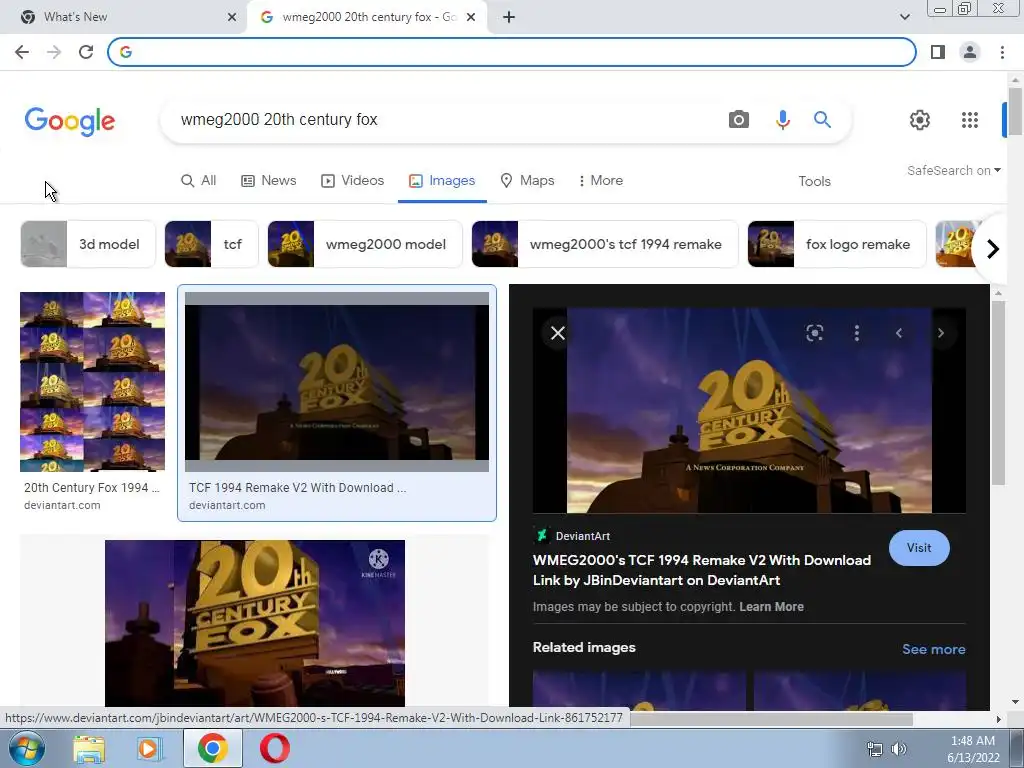This screenshot has width=1024, height=768.
Task: Click the deviantart.com text under TCF 1994 Remake
Action: [x=227, y=505]
